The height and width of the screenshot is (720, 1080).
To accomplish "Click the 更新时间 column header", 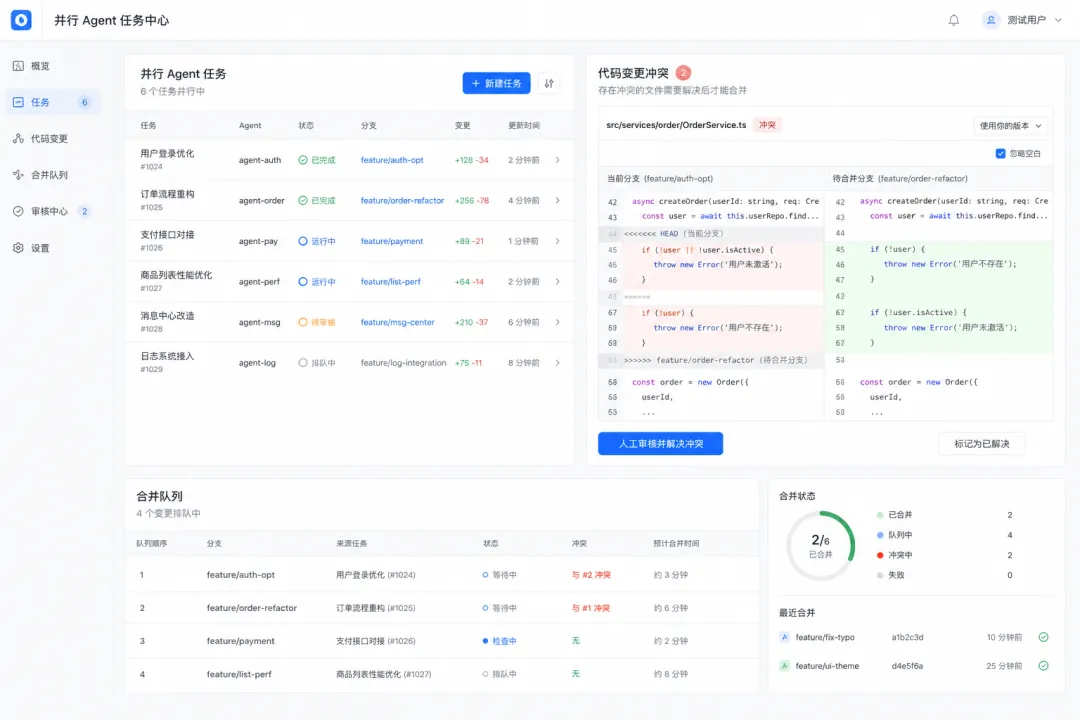I will (x=523, y=125).
